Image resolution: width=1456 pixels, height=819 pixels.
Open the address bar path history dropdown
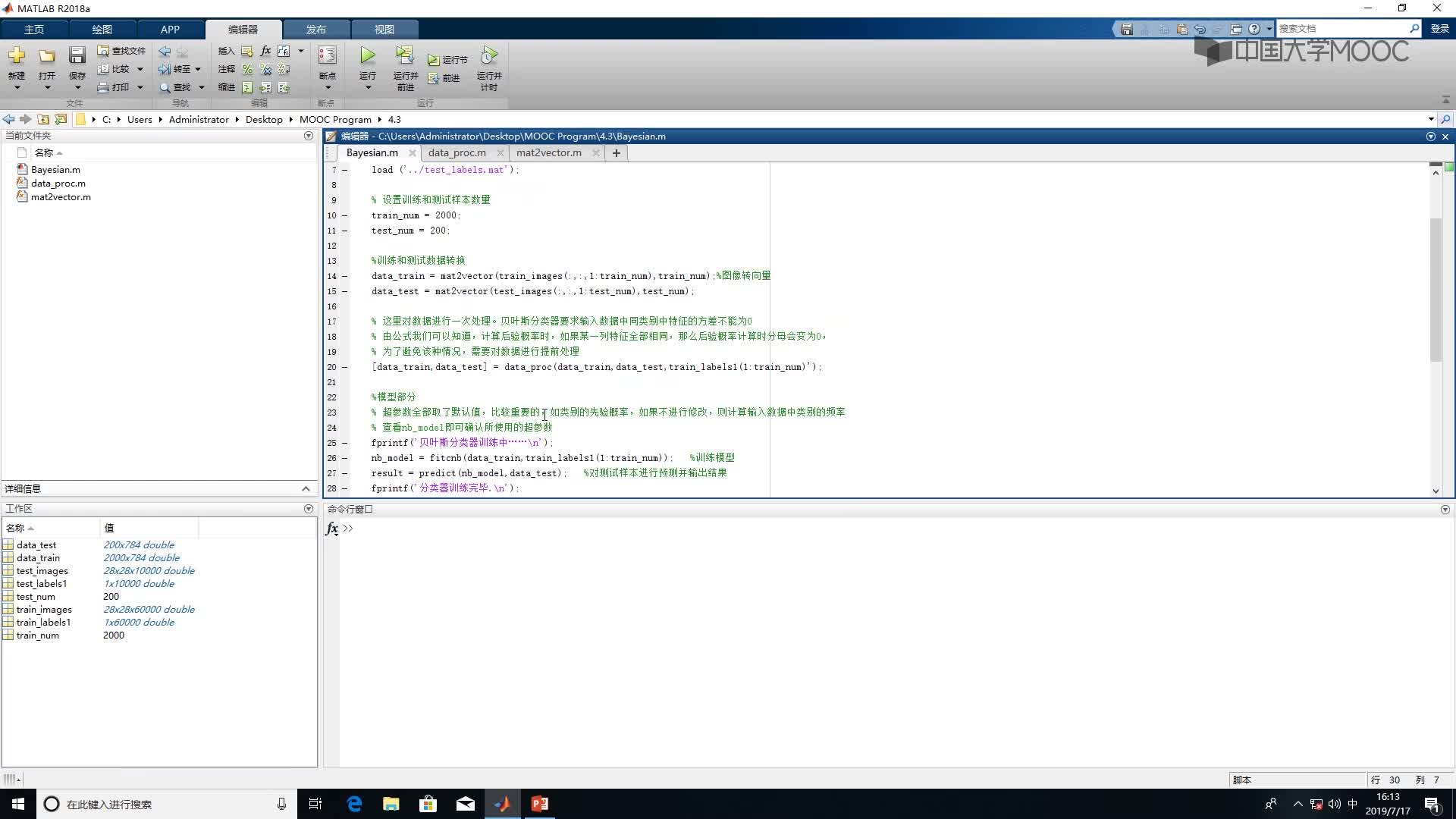tap(1431, 119)
